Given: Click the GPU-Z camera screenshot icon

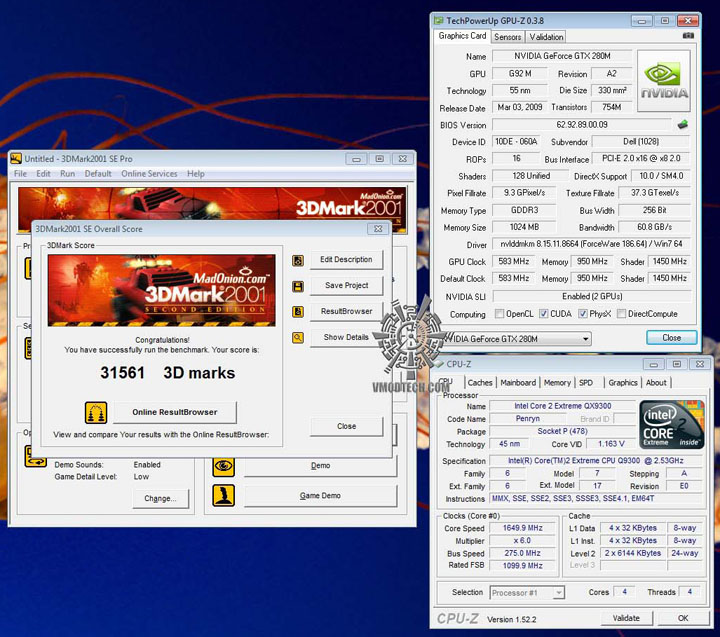Looking at the screenshot, I should pyautogui.click(x=688, y=35).
